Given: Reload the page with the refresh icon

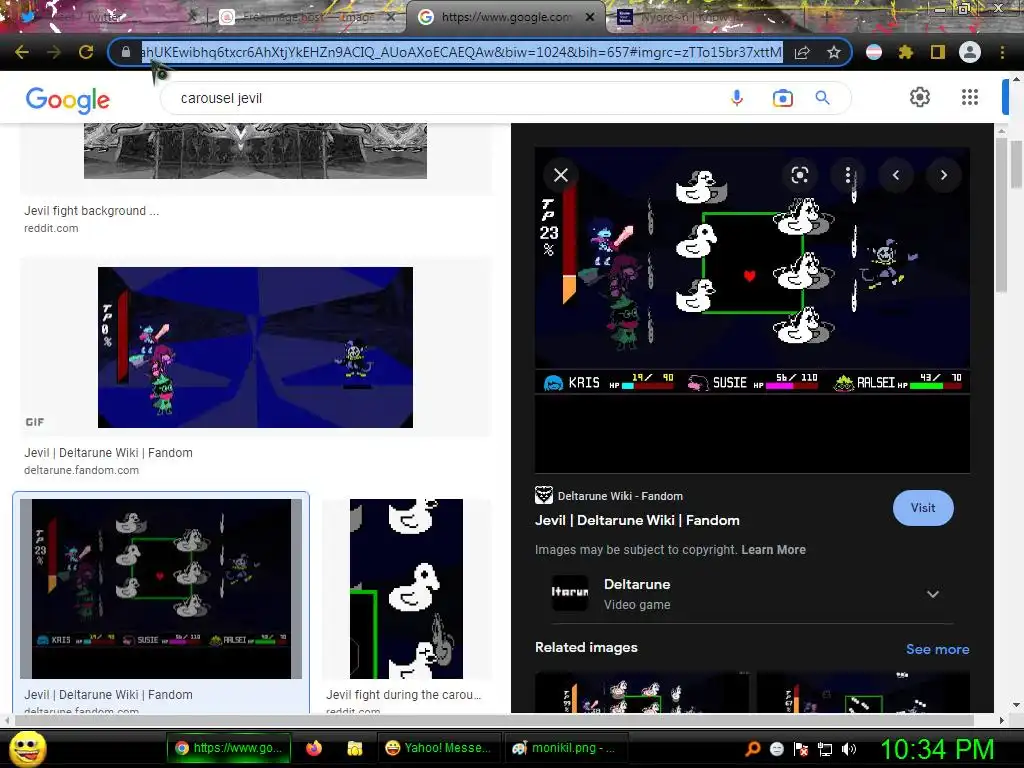Looking at the screenshot, I should (86, 52).
